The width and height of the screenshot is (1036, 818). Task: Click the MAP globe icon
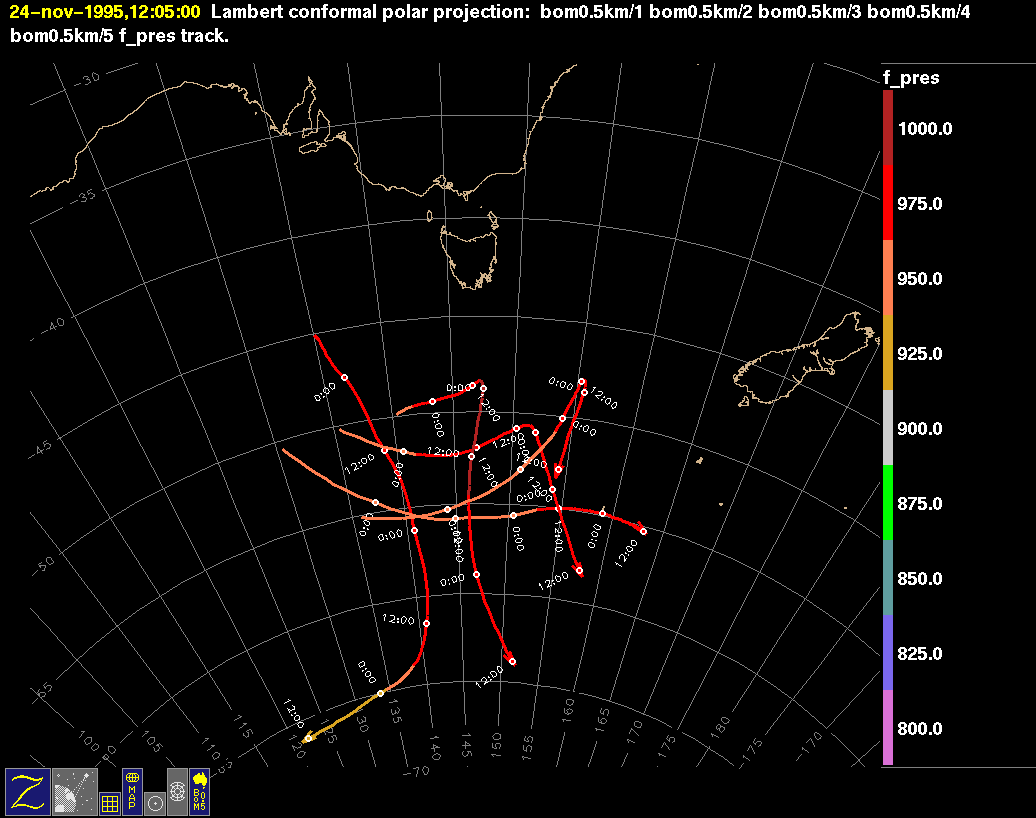[132, 790]
